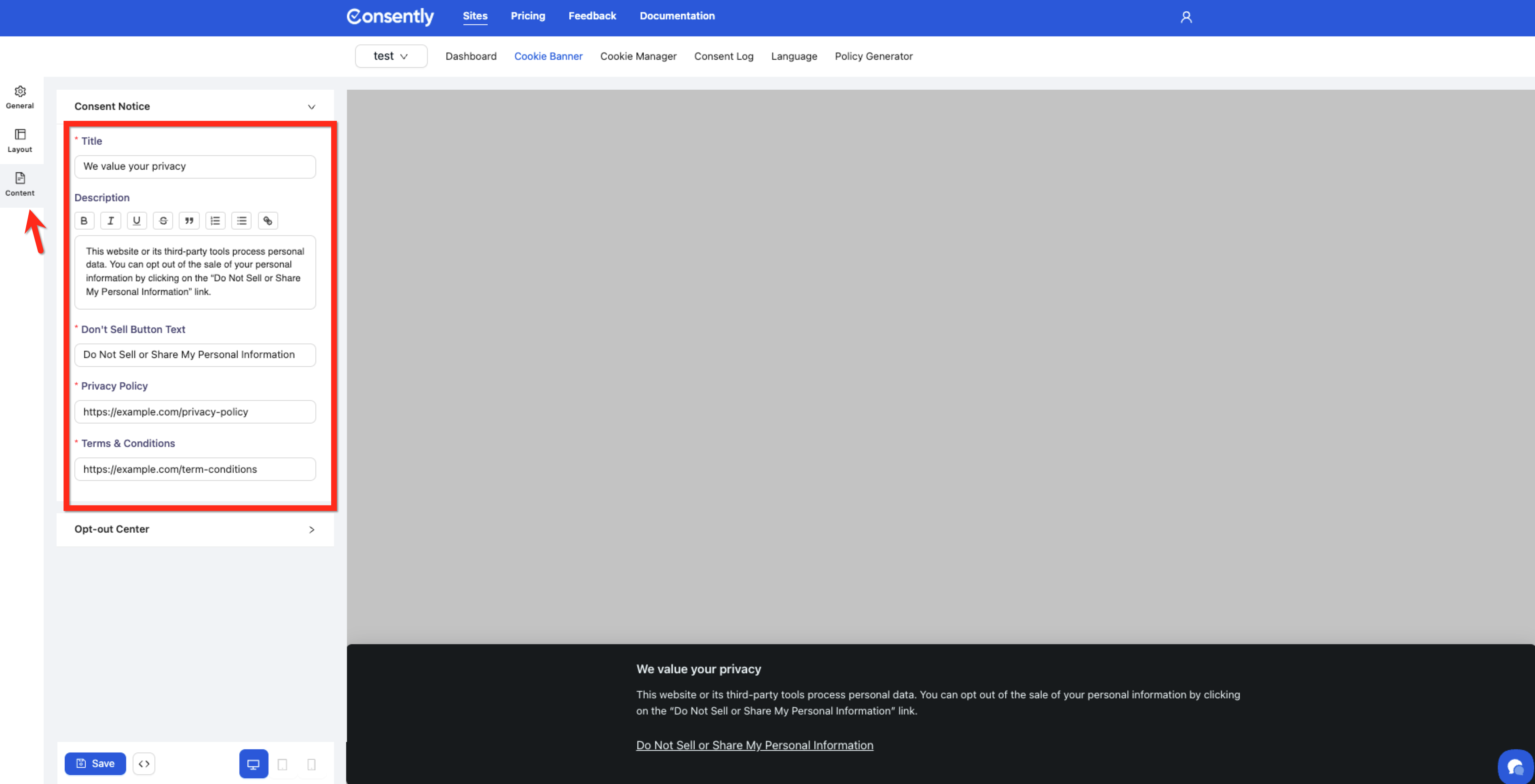
Task: Open the test site dropdown
Action: click(x=390, y=56)
